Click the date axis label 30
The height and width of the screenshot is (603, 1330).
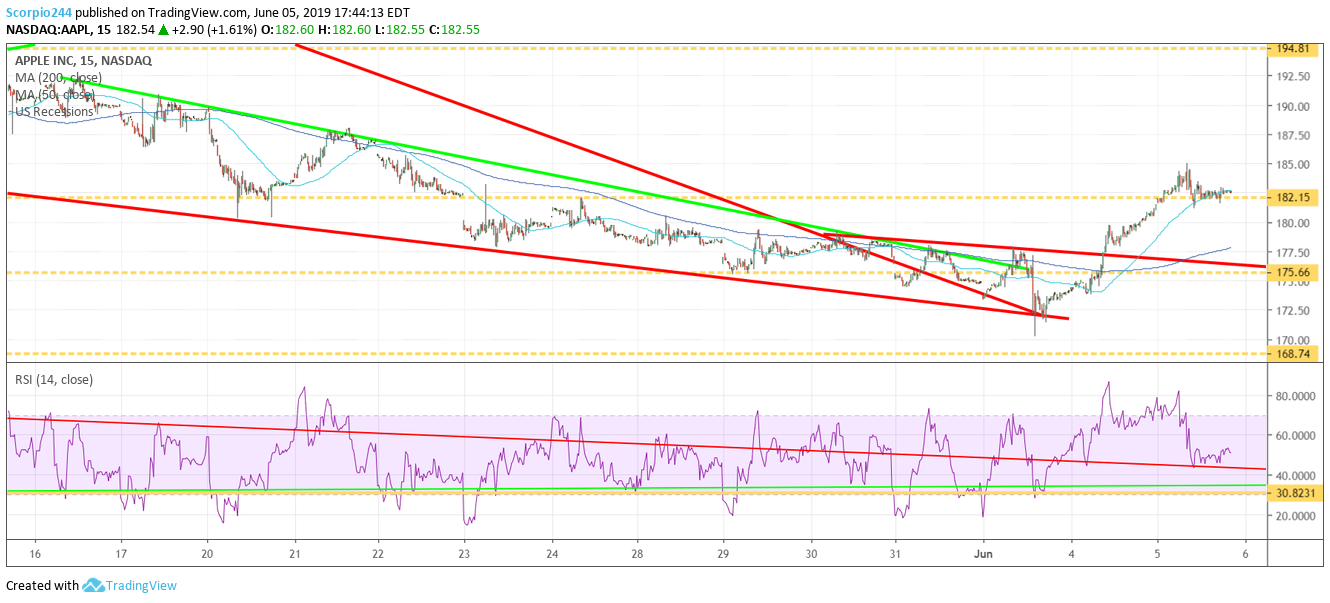[x=811, y=555]
